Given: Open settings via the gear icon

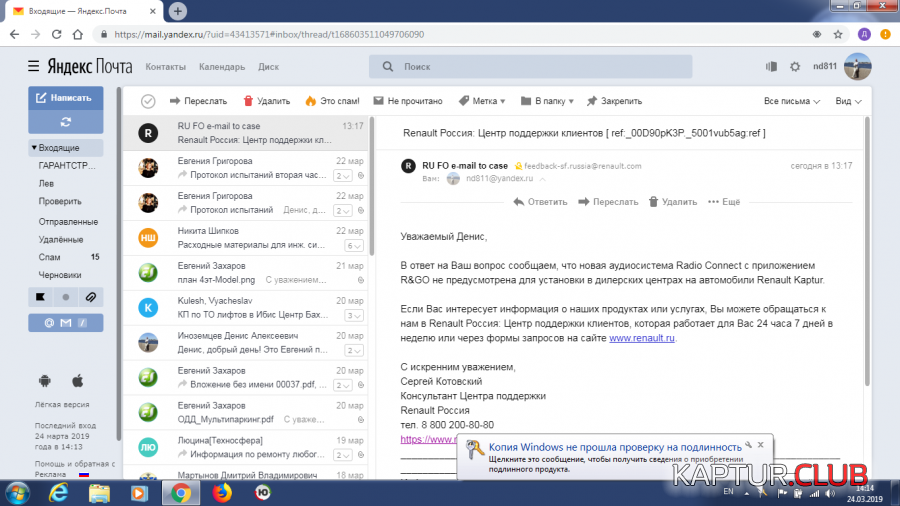Looking at the screenshot, I should tap(795, 67).
